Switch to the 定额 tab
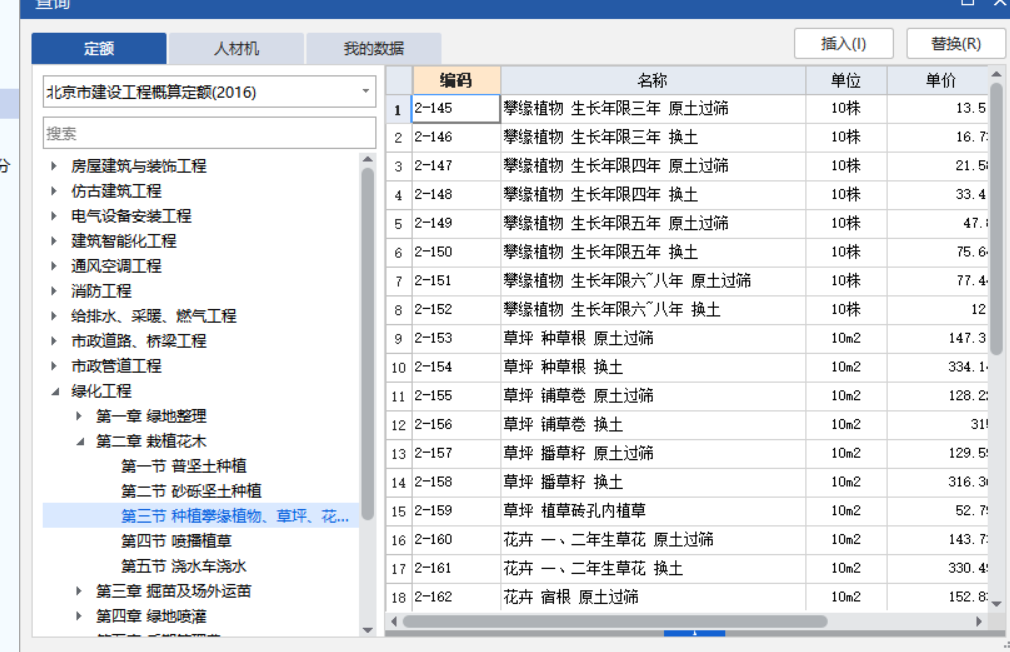 click(99, 48)
